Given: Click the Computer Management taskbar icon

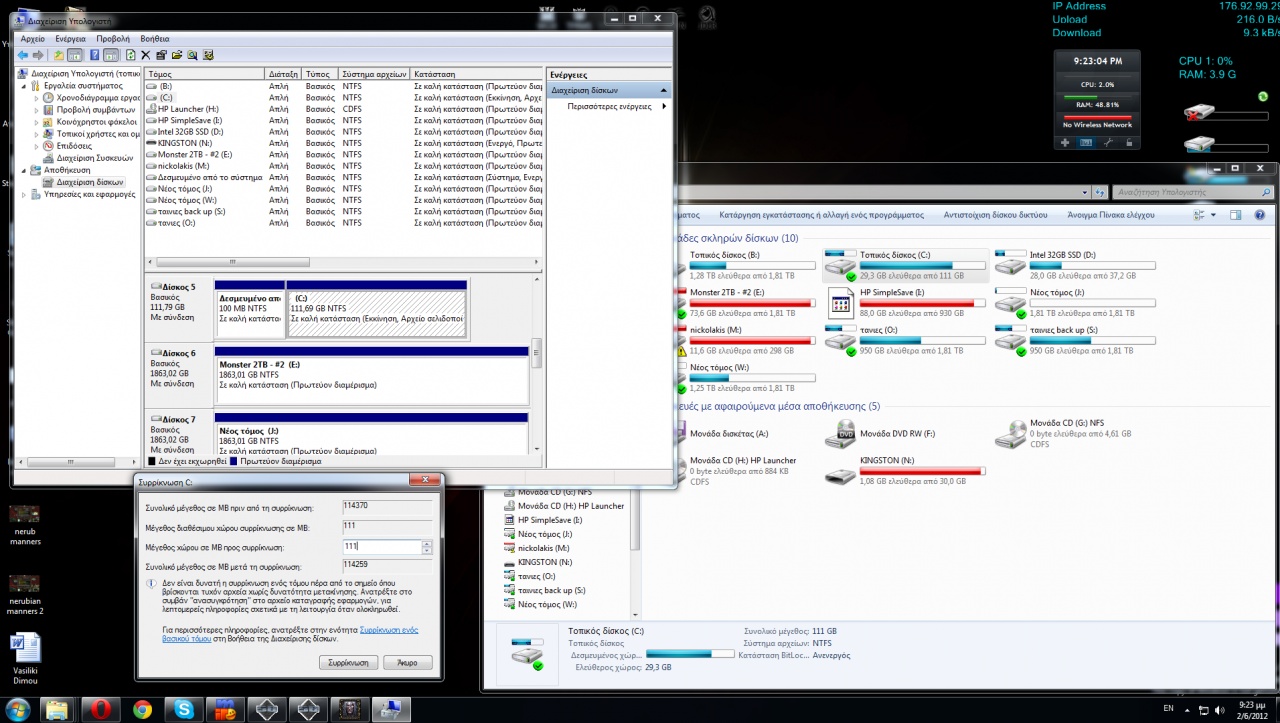Looking at the screenshot, I should tap(391, 709).
